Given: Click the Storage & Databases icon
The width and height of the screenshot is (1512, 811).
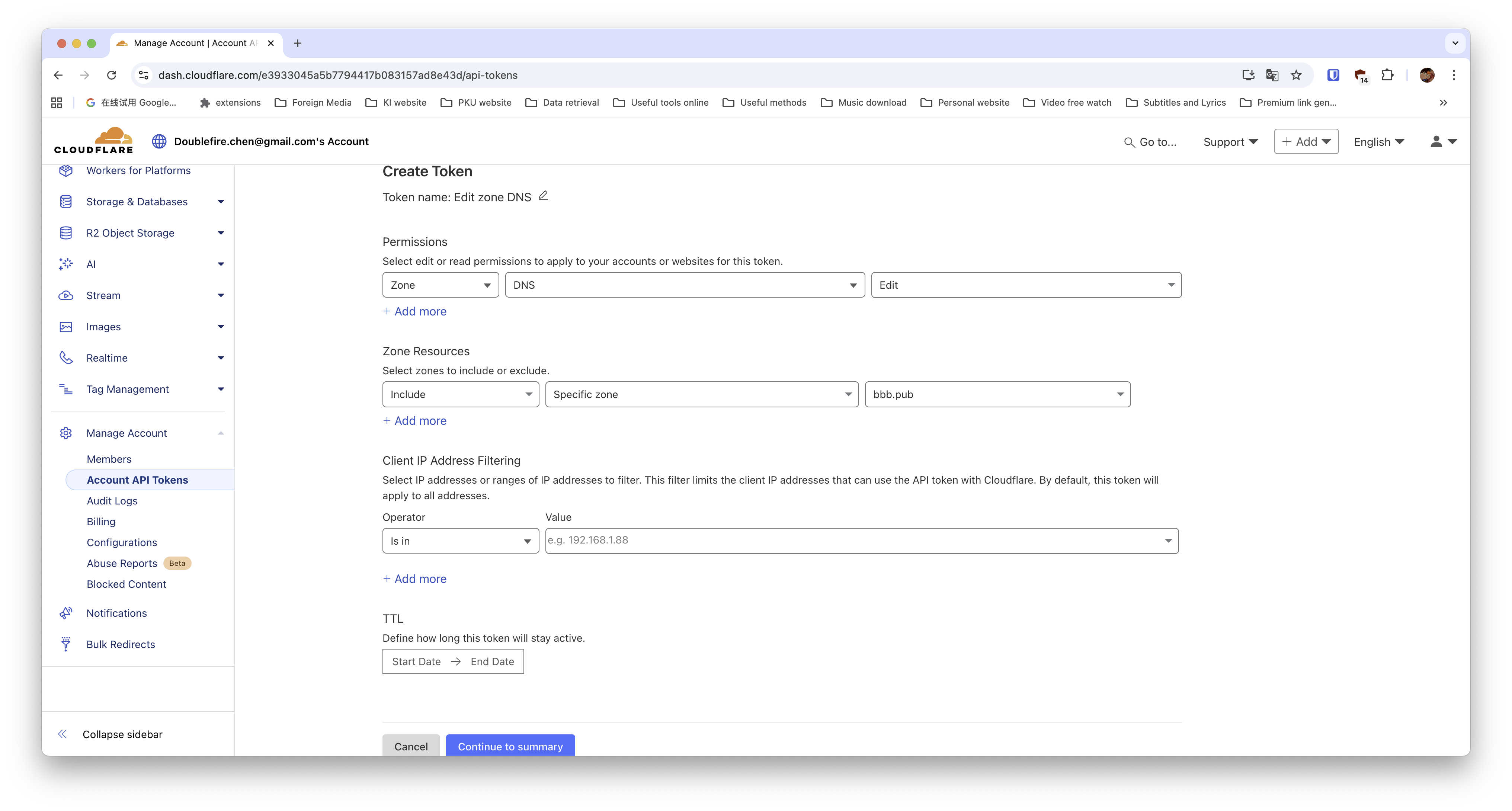Looking at the screenshot, I should (x=66, y=201).
